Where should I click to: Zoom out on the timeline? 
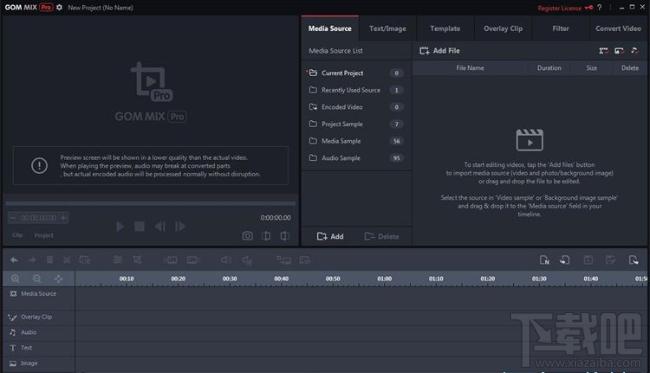[37, 279]
